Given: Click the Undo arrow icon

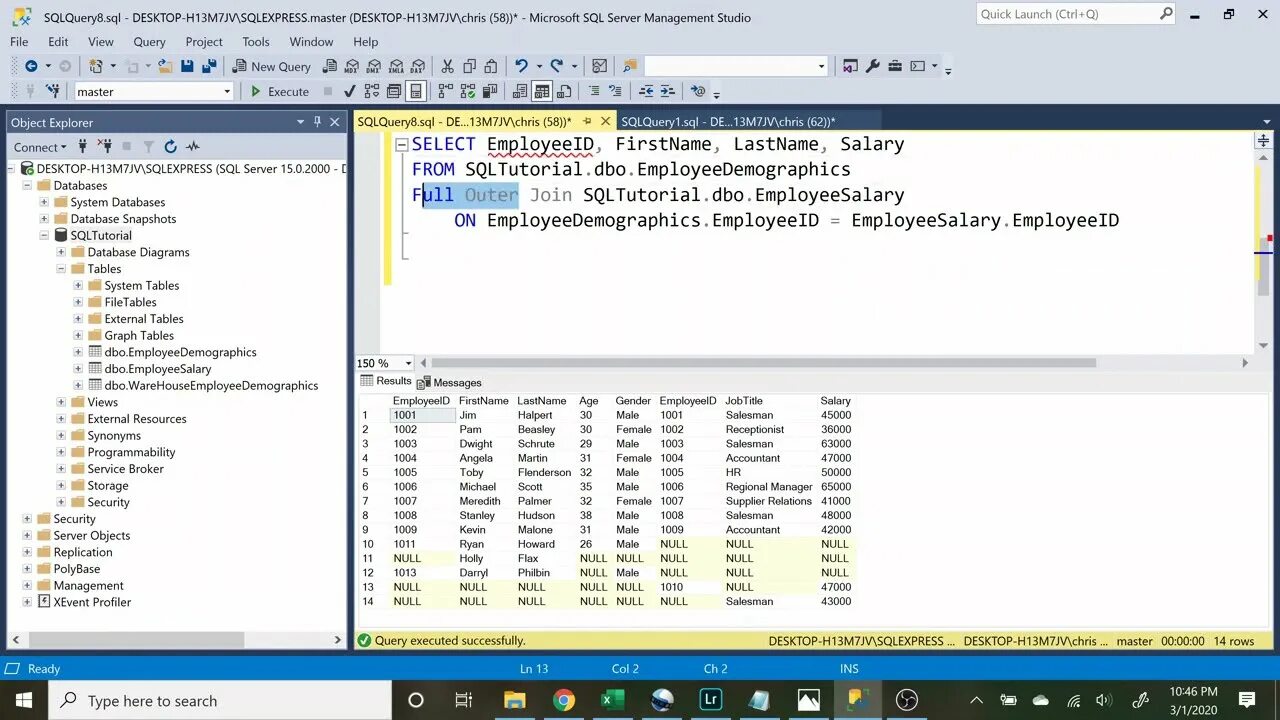Looking at the screenshot, I should coord(521,66).
